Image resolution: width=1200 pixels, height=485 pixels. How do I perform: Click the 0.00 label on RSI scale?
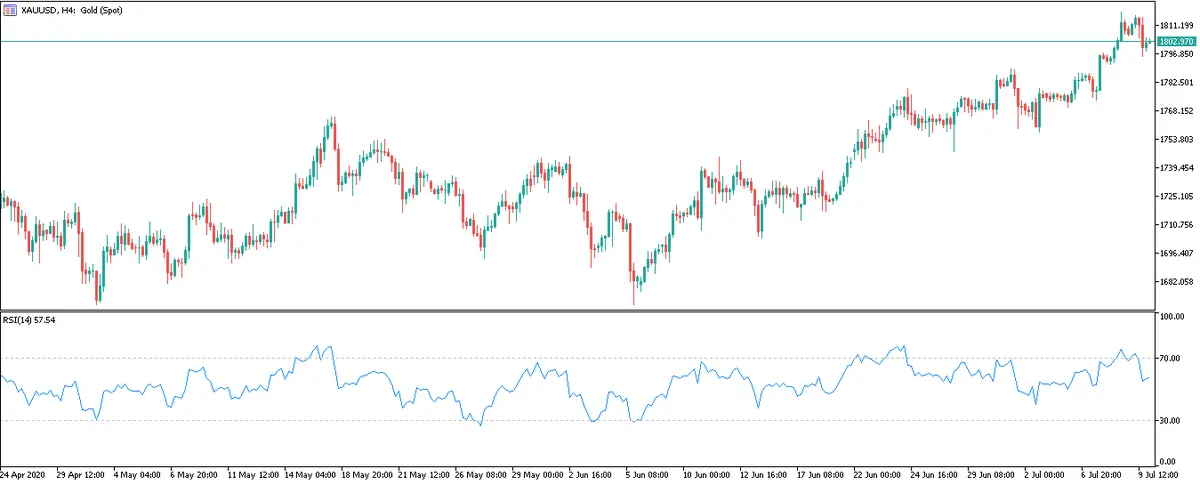[1169, 461]
